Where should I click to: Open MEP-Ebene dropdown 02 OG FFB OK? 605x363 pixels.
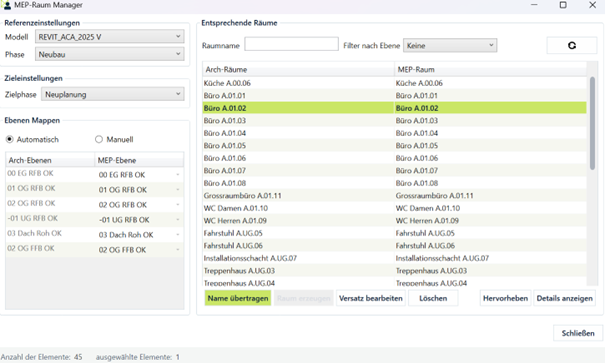(x=139, y=250)
